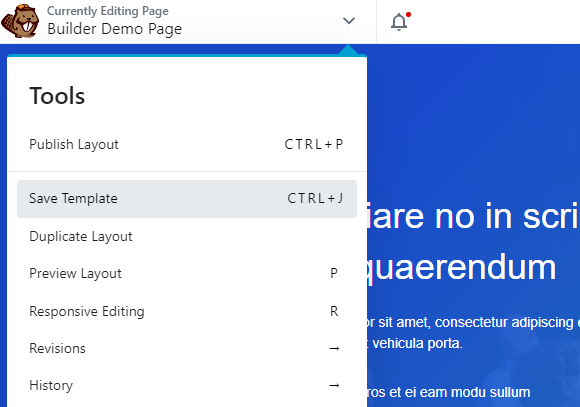Select Publish Layout from Tools menu

[x=187, y=144]
